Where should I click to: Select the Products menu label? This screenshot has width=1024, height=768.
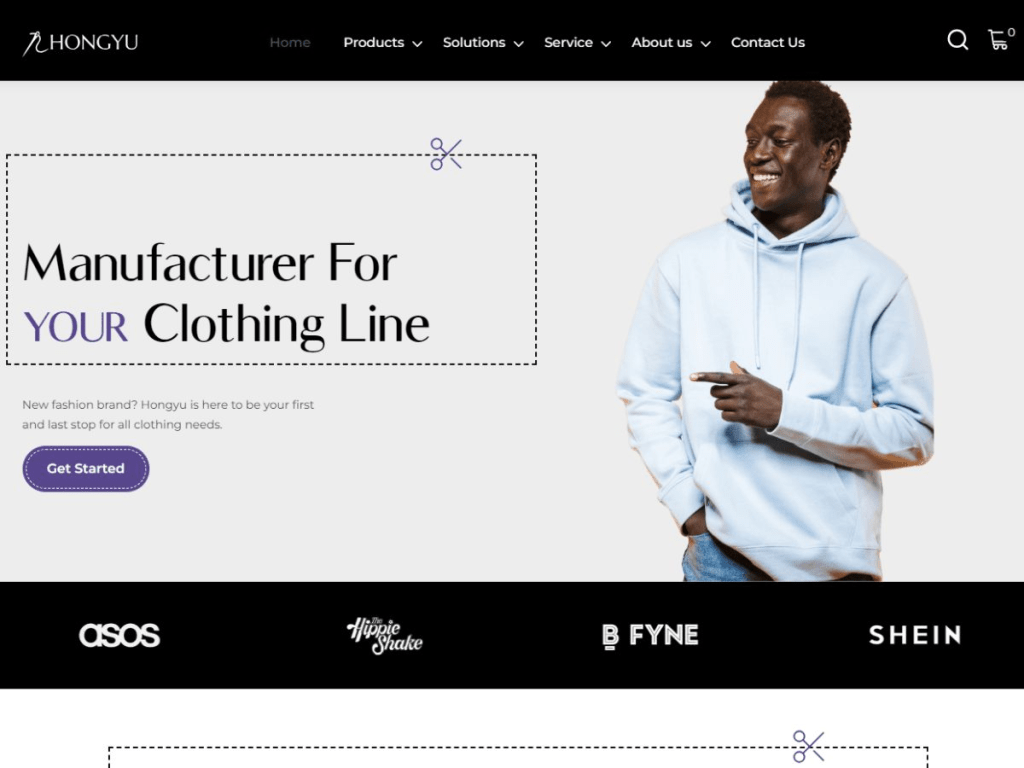[374, 42]
